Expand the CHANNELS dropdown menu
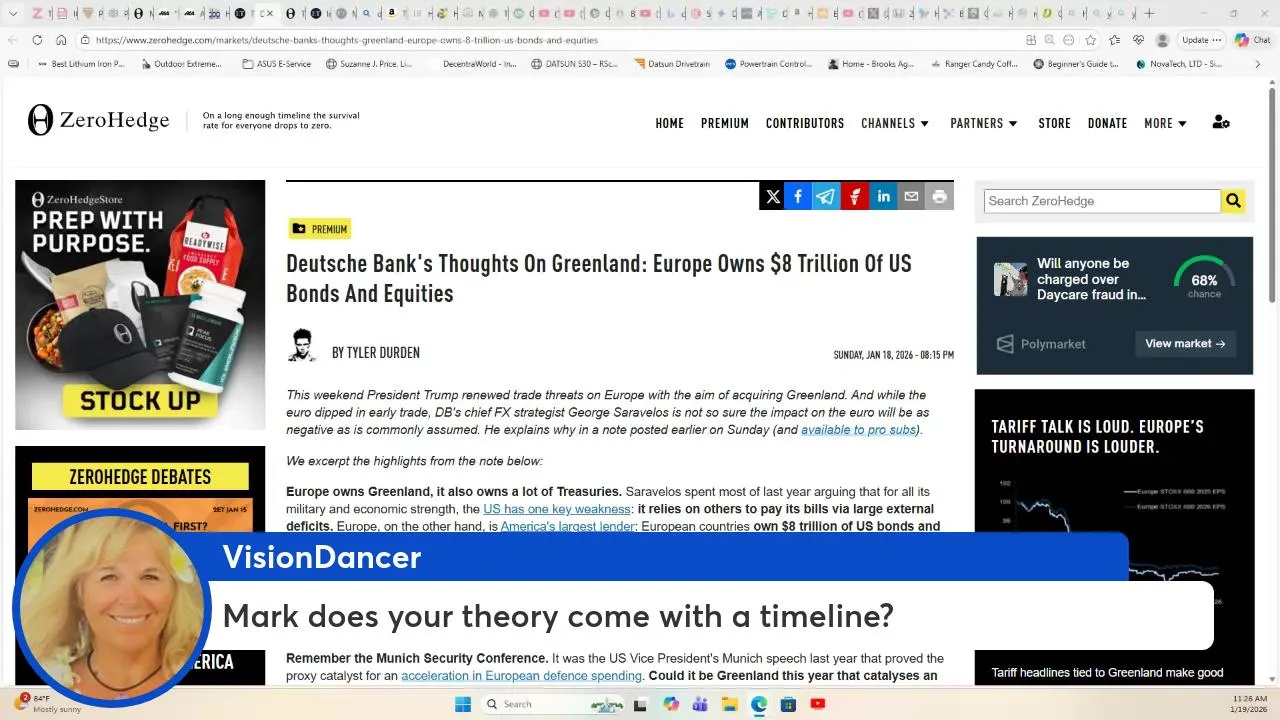Image resolution: width=1280 pixels, height=720 pixels. 895,123
